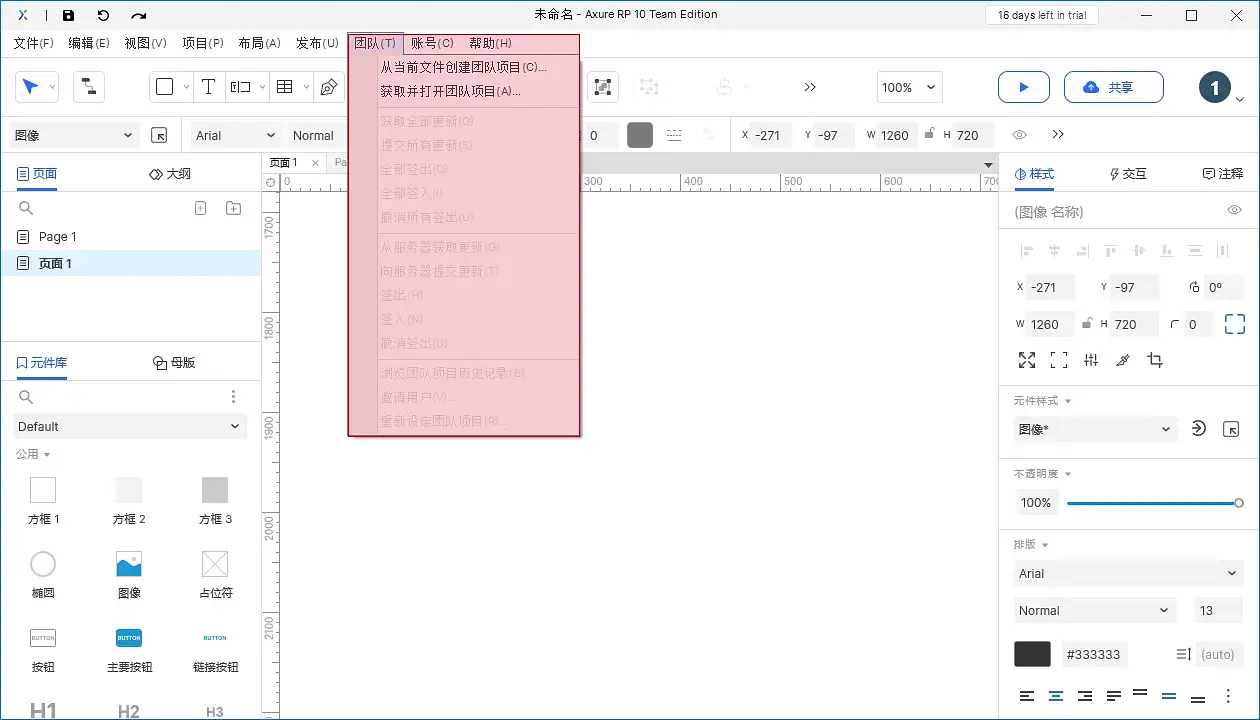
Task: Toggle visibility with the eye icon near W/H fields
Action: click(x=1019, y=134)
